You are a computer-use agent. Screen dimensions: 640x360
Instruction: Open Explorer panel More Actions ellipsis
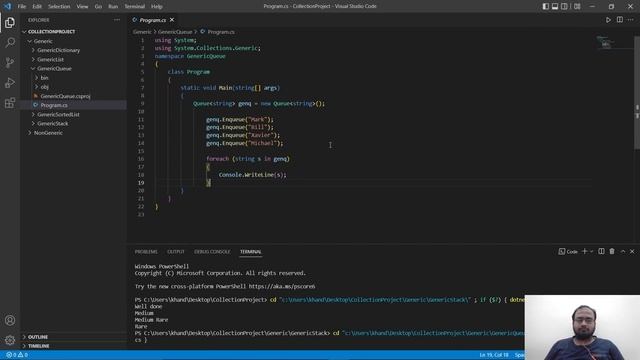(x=117, y=20)
